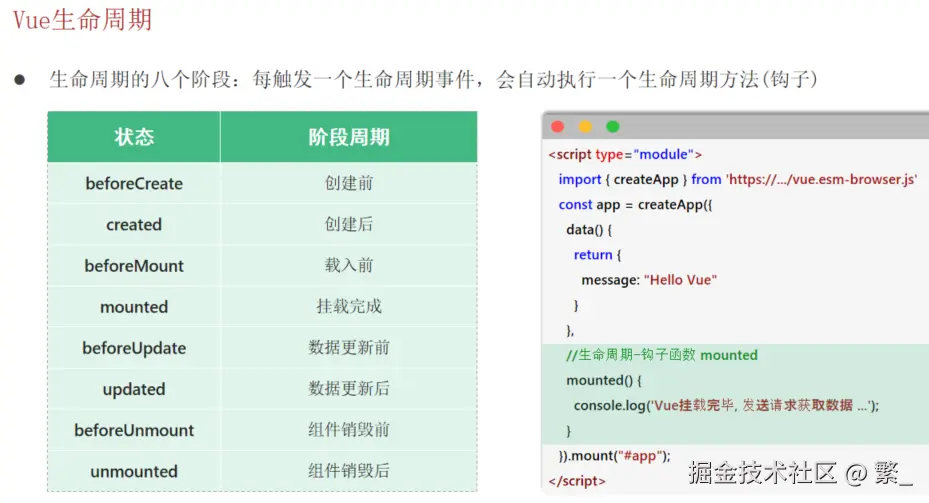Screen dimensions: 929x503
Task: Click the console.log code line
Action: click(x=726, y=405)
